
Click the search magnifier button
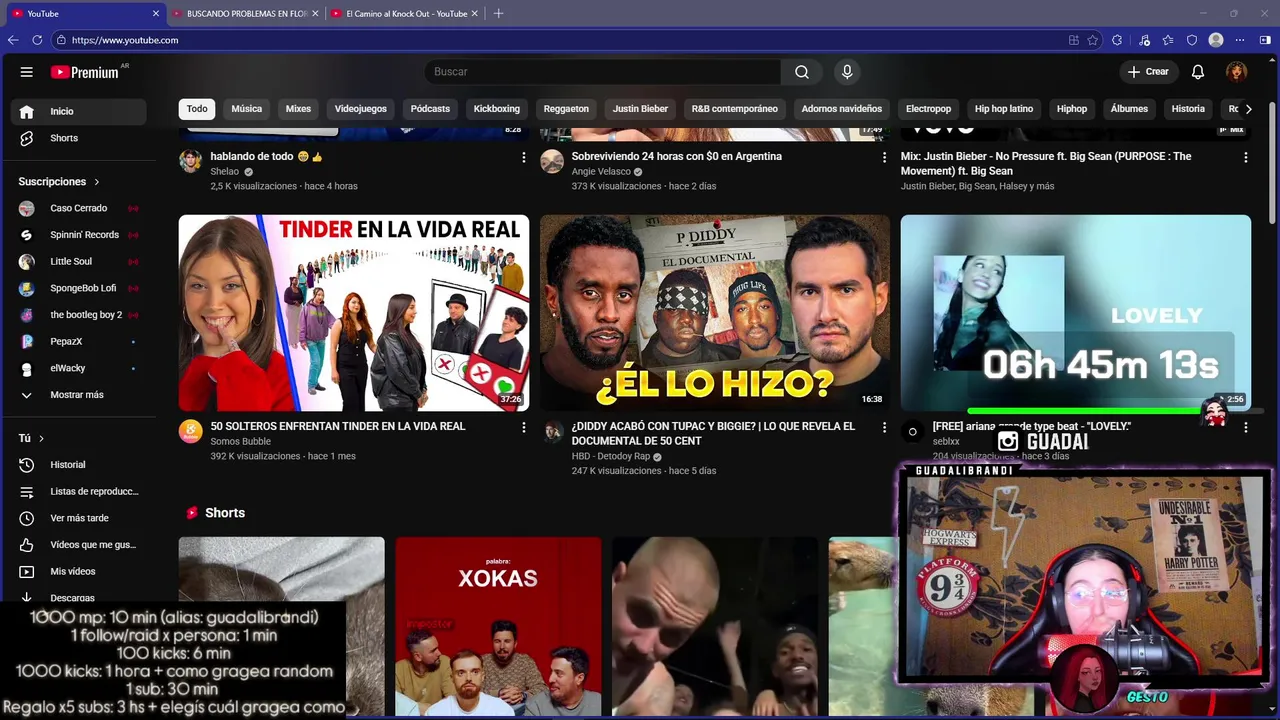pyautogui.click(x=802, y=72)
